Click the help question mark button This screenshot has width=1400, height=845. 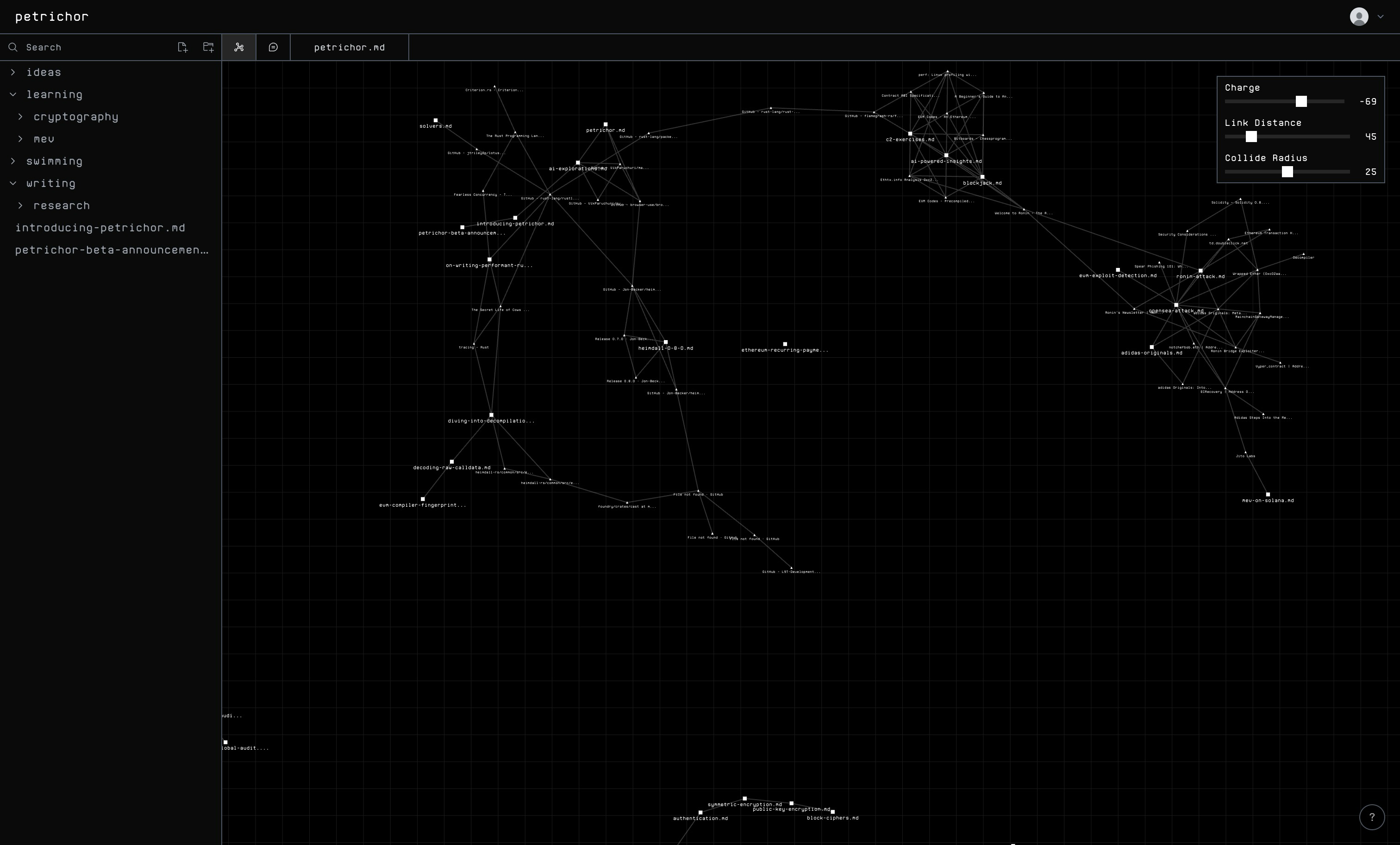click(1372, 817)
